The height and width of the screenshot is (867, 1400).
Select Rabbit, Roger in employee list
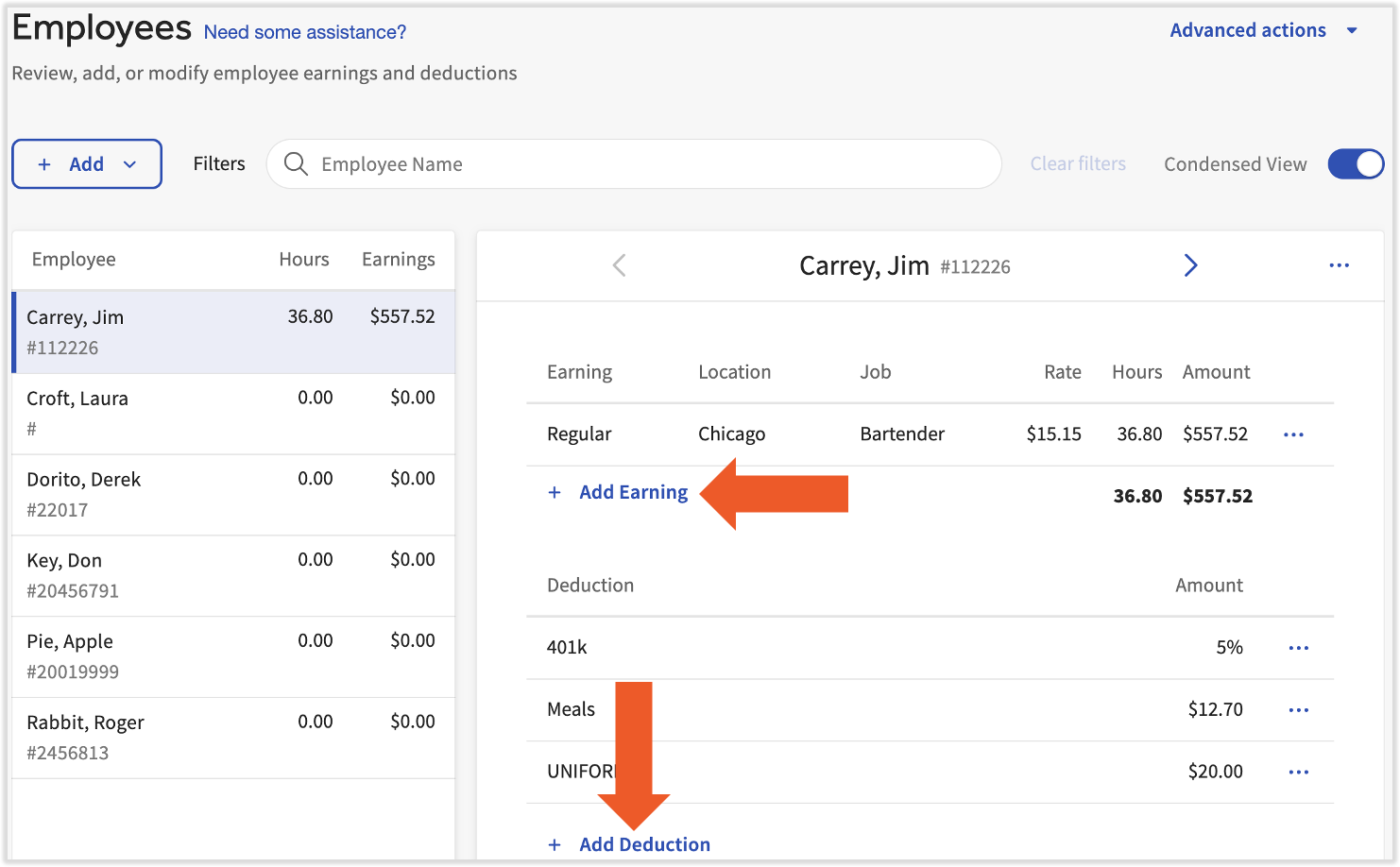232,738
